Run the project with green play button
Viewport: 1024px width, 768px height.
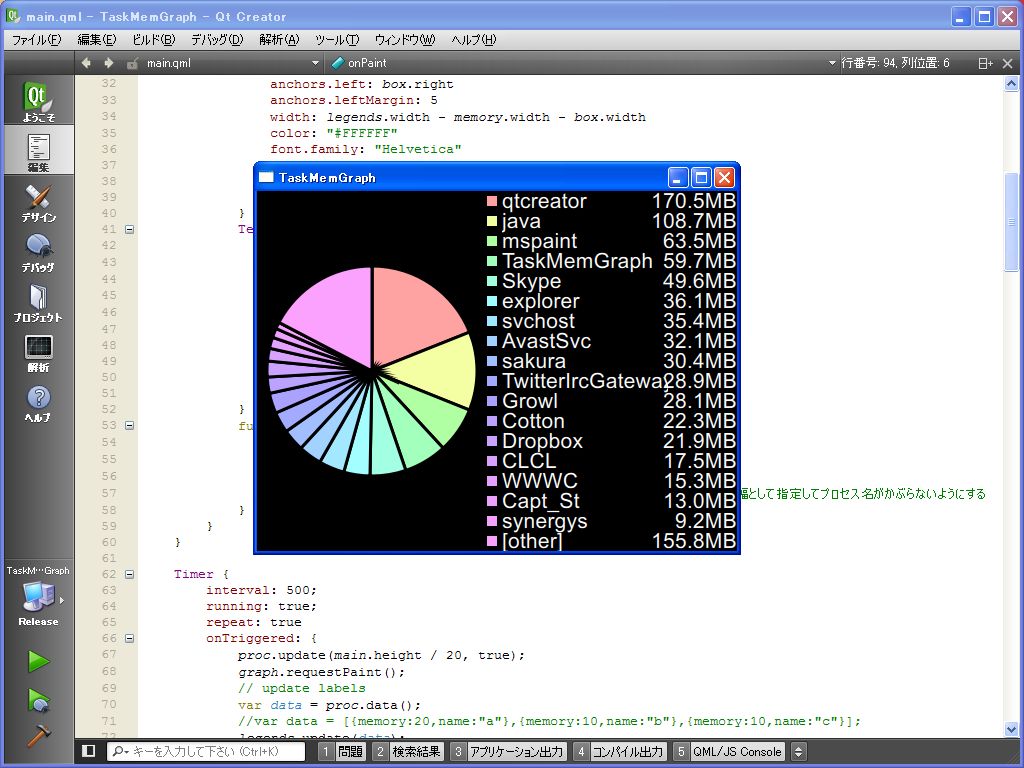pyautogui.click(x=39, y=661)
